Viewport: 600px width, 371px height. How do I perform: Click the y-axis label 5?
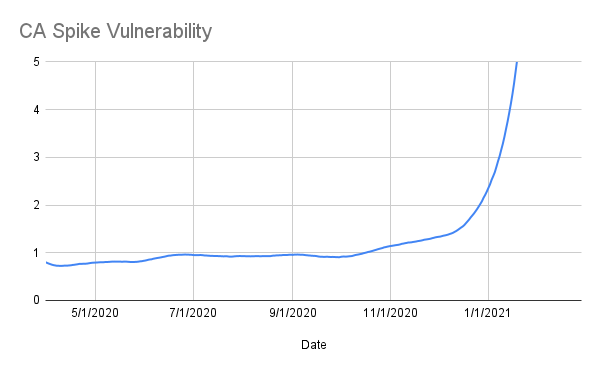coord(36,62)
